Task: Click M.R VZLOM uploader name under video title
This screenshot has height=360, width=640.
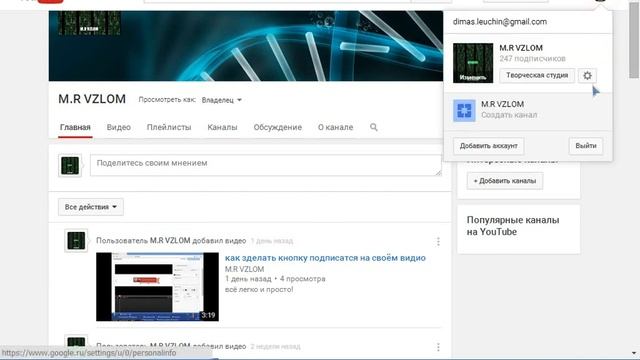Action: pos(244,269)
